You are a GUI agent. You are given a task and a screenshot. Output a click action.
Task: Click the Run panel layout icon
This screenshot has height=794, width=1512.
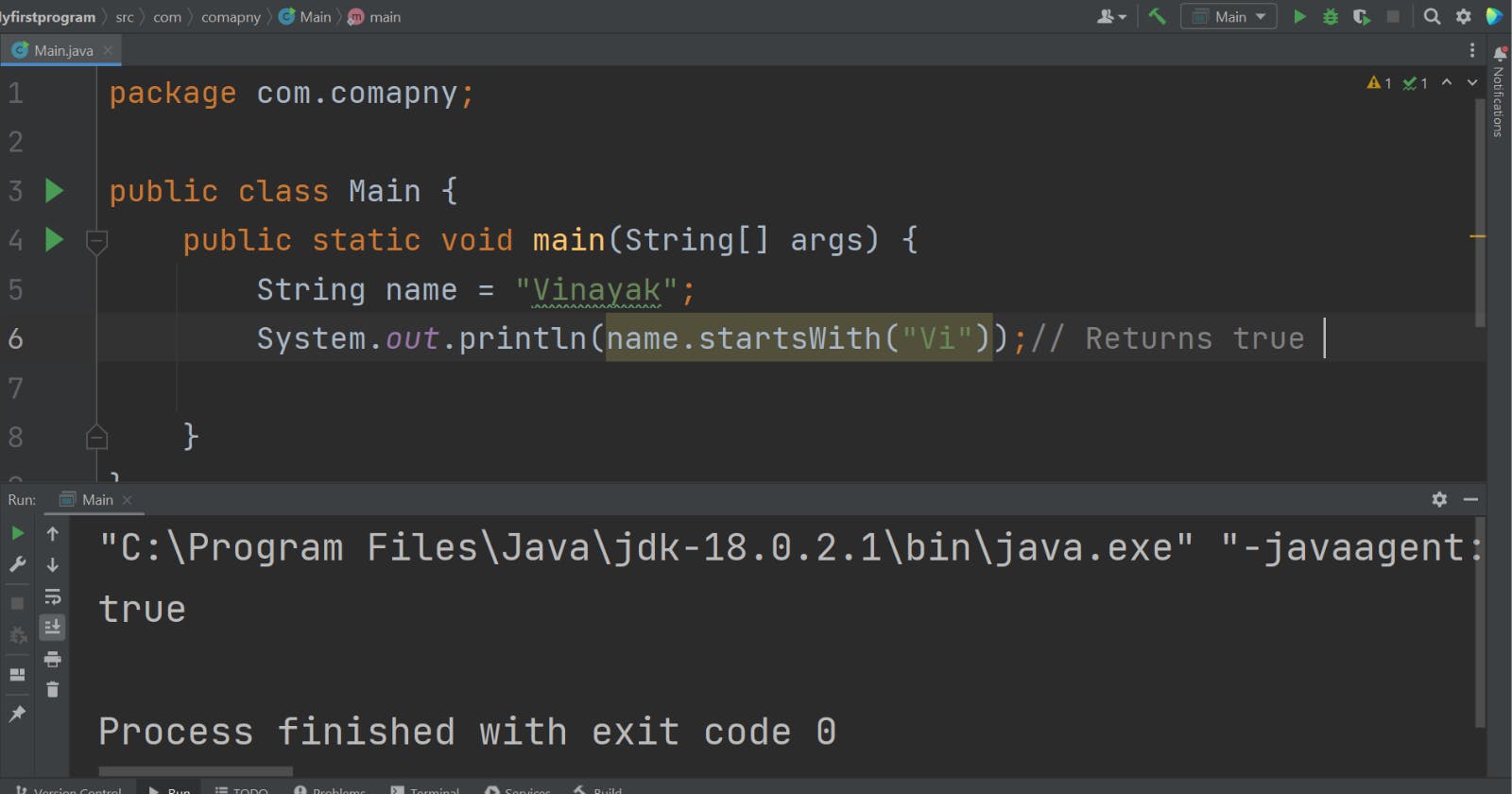pyautogui.click(x=17, y=674)
